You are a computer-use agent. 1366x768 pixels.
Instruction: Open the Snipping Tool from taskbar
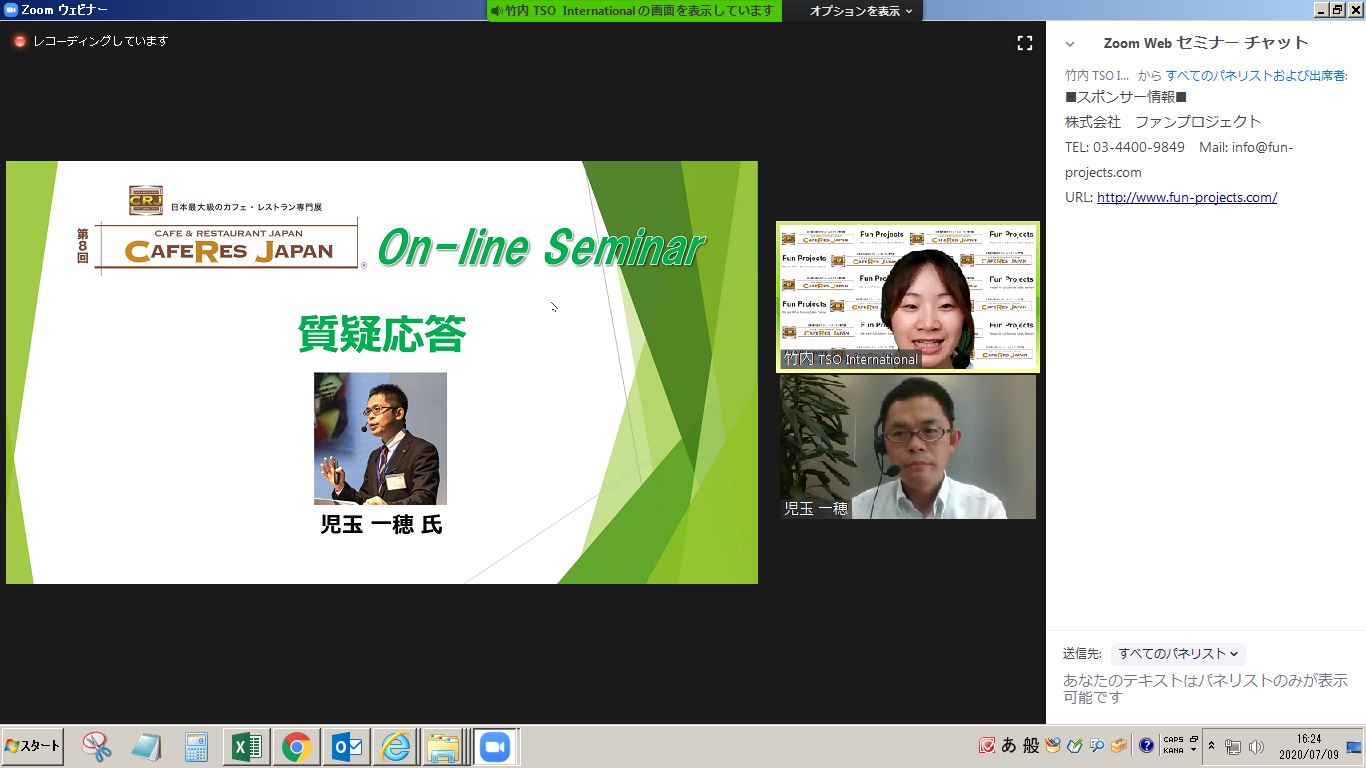pyautogui.click(x=97, y=747)
